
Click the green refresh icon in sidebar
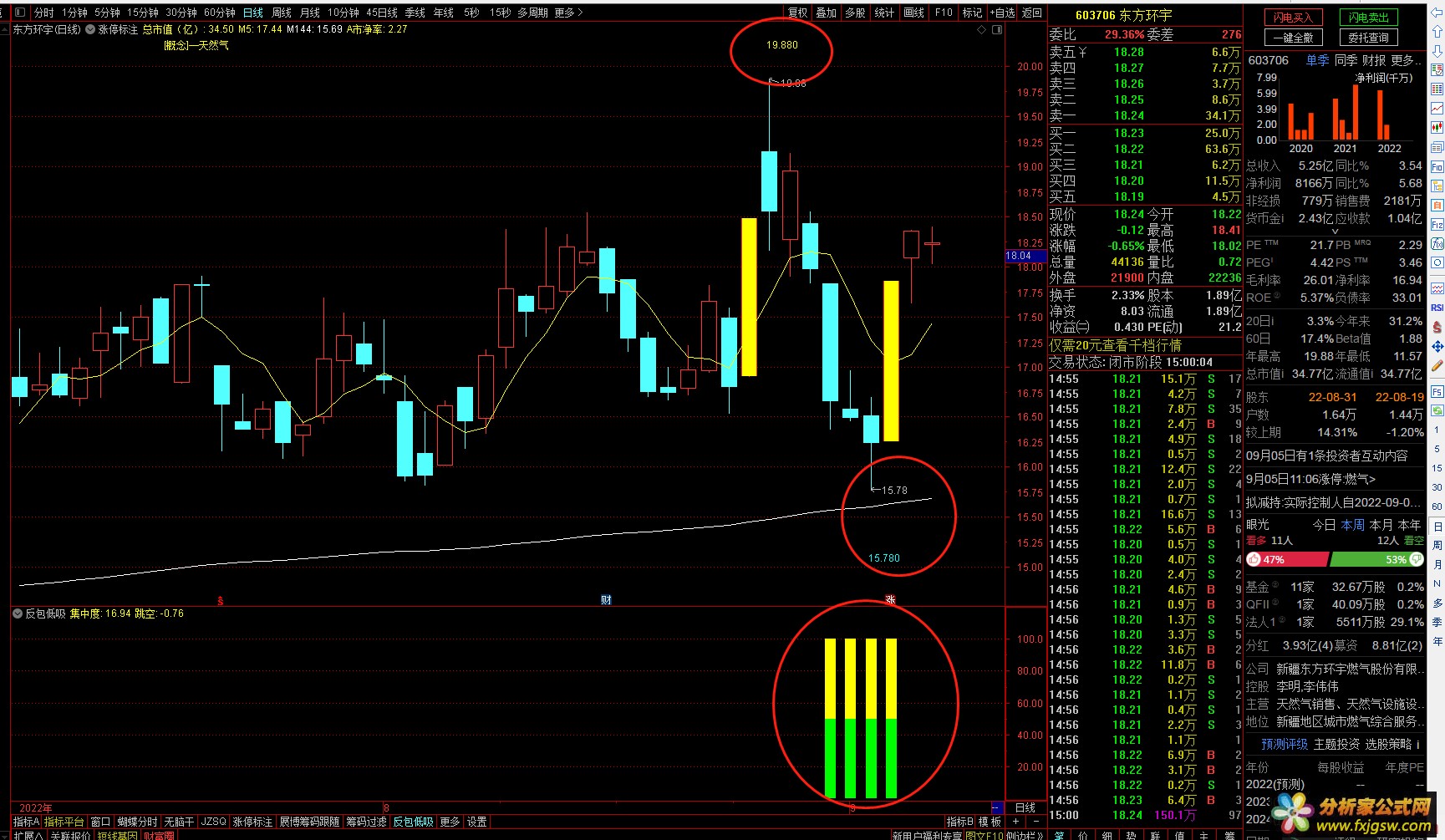(x=1437, y=410)
